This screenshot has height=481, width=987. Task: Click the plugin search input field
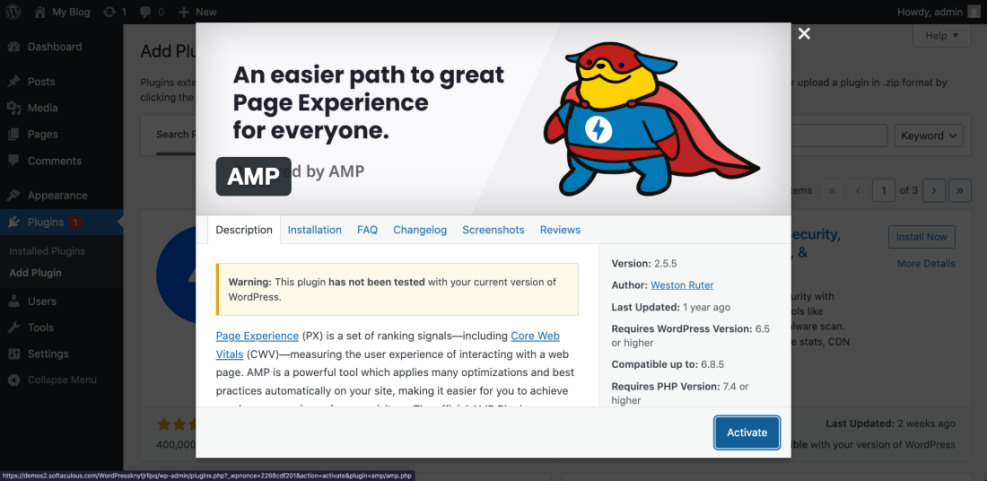(x=839, y=135)
